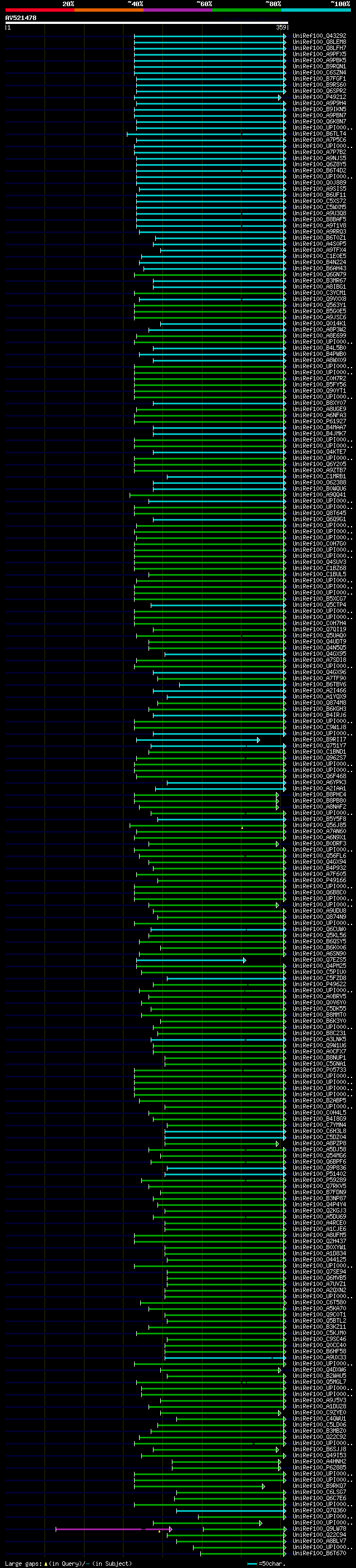Open last hit UniRef100_B6T670
This screenshot has height=1568, width=356.
tap(319, 1553)
